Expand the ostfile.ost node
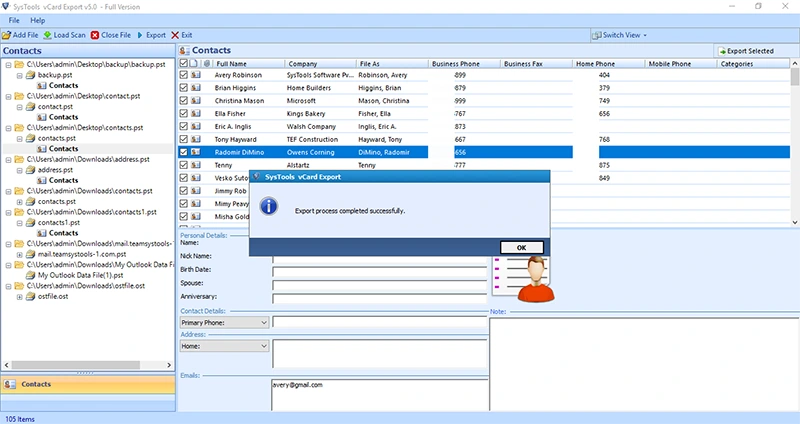The width and height of the screenshot is (800, 424). click(19, 297)
